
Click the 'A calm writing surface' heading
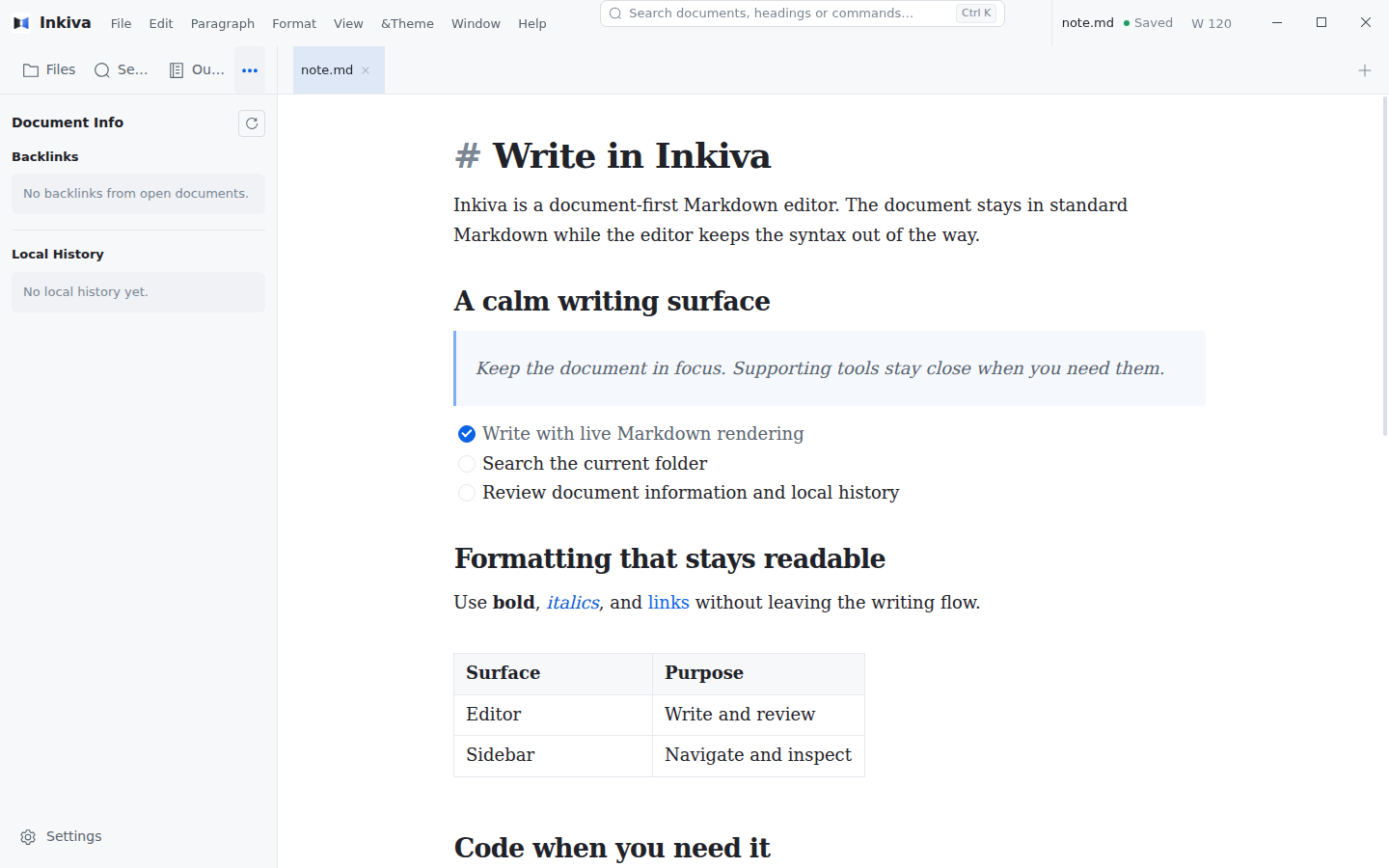pos(613,301)
